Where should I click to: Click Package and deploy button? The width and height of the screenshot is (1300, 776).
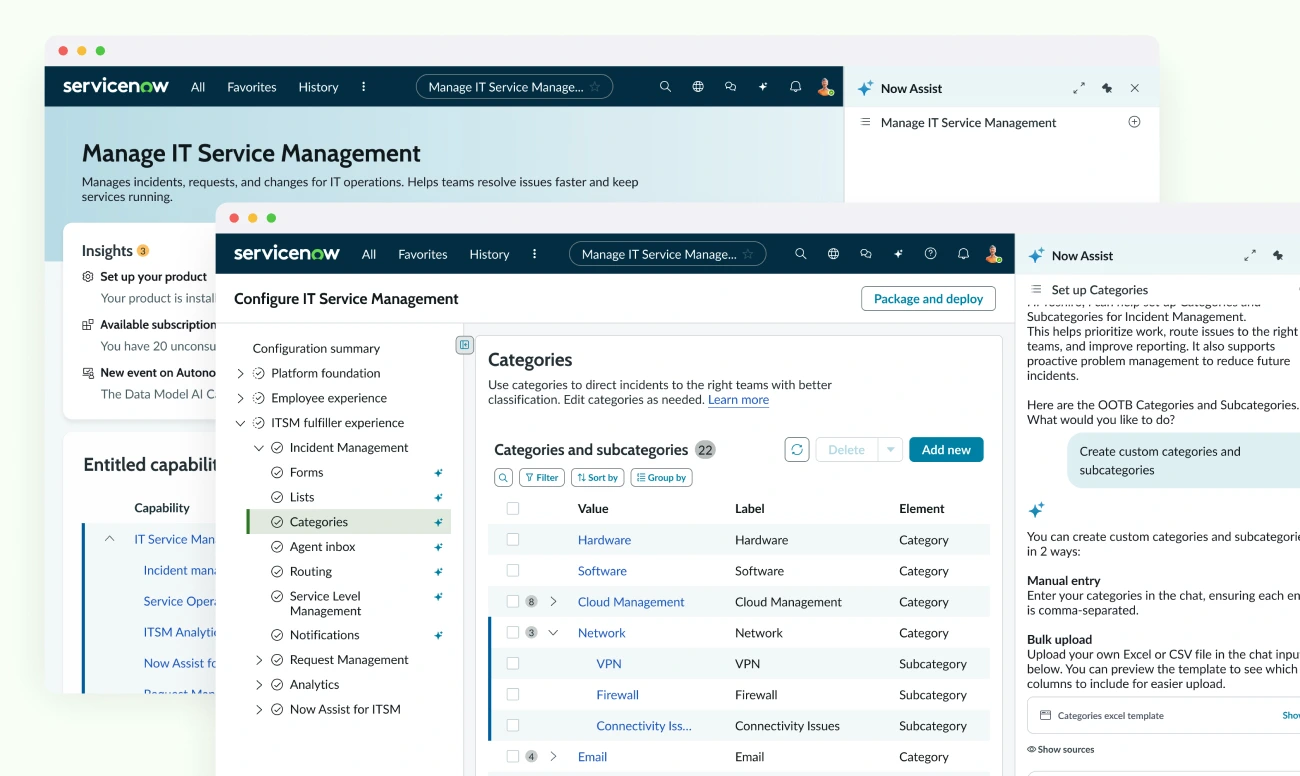point(928,298)
